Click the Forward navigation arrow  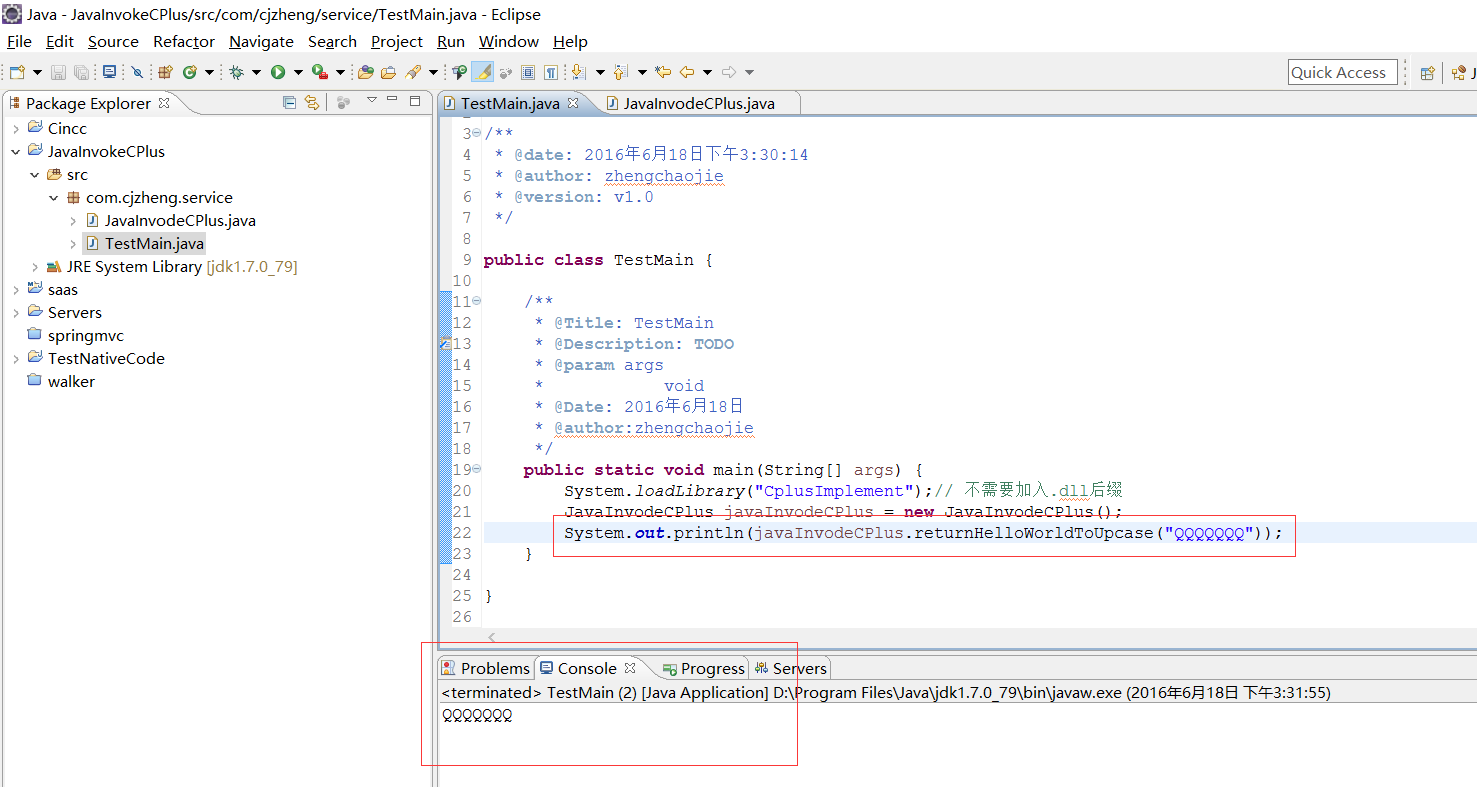(x=729, y=72)
